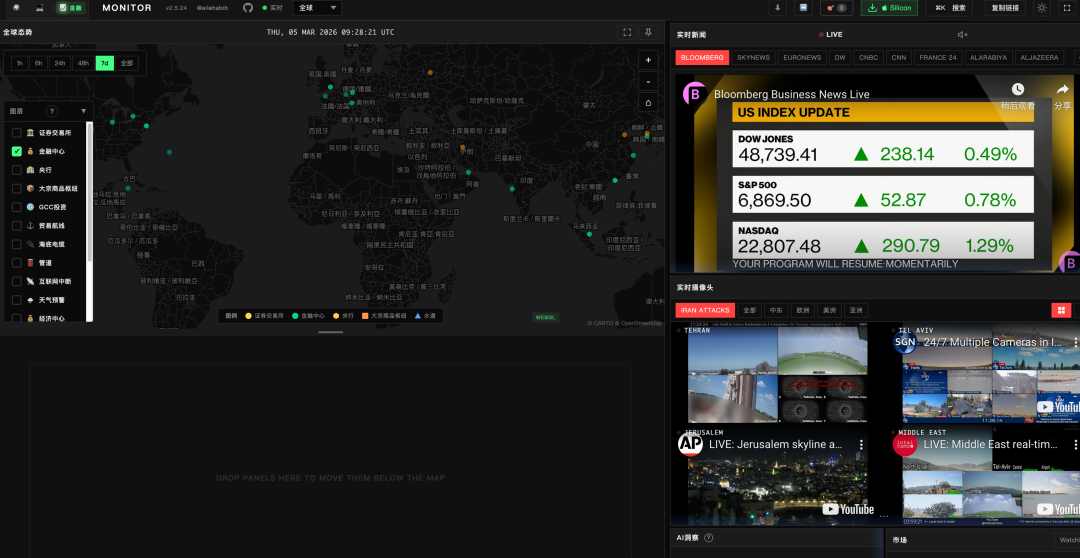The height and width of the screenshot is (558, 1080).
Task: Select the BLOOMBERG news channel tab
Action: pos(701,57)
